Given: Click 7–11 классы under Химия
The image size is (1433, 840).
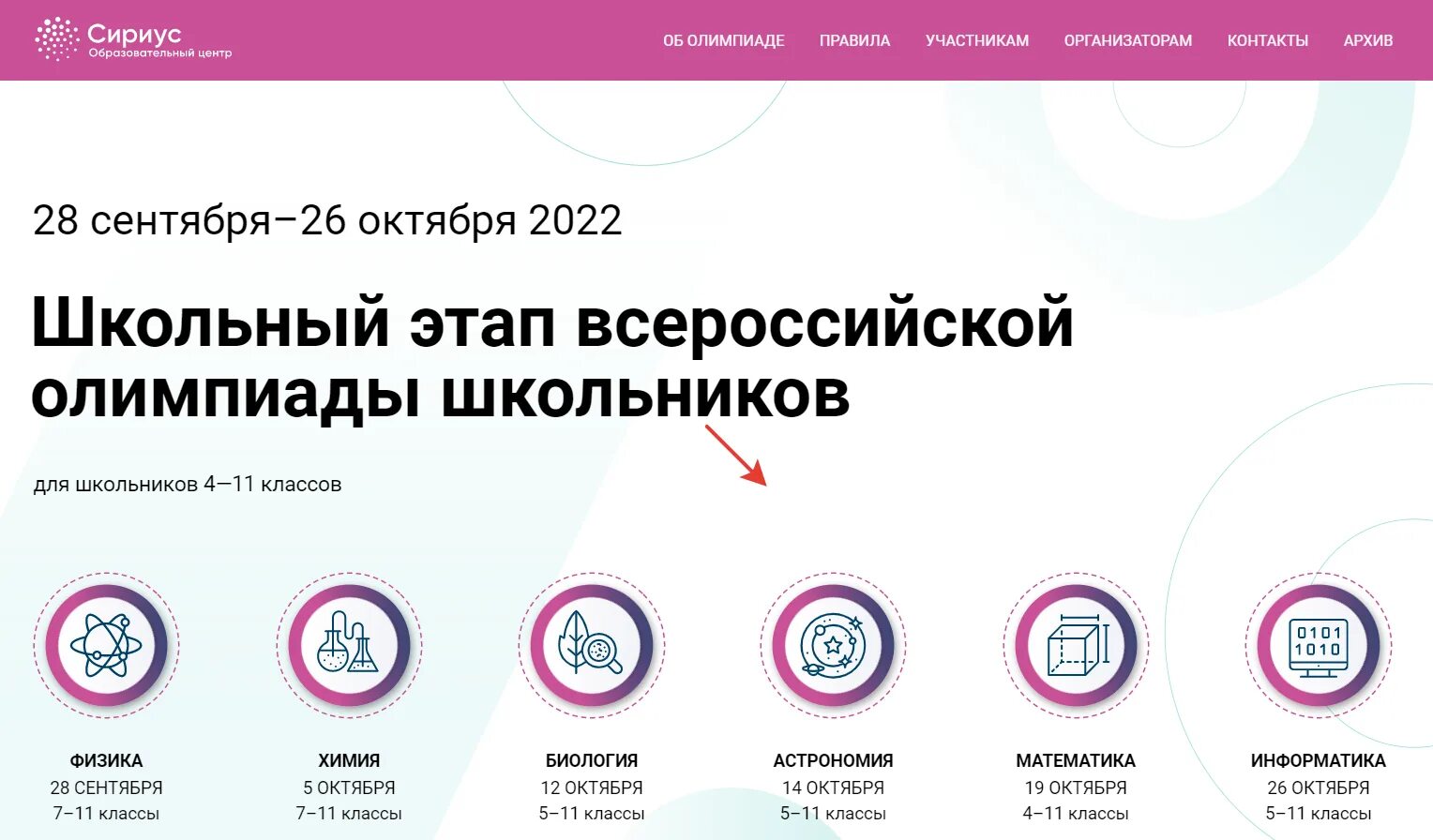Looking at the screenshot, I should (349, 814).
